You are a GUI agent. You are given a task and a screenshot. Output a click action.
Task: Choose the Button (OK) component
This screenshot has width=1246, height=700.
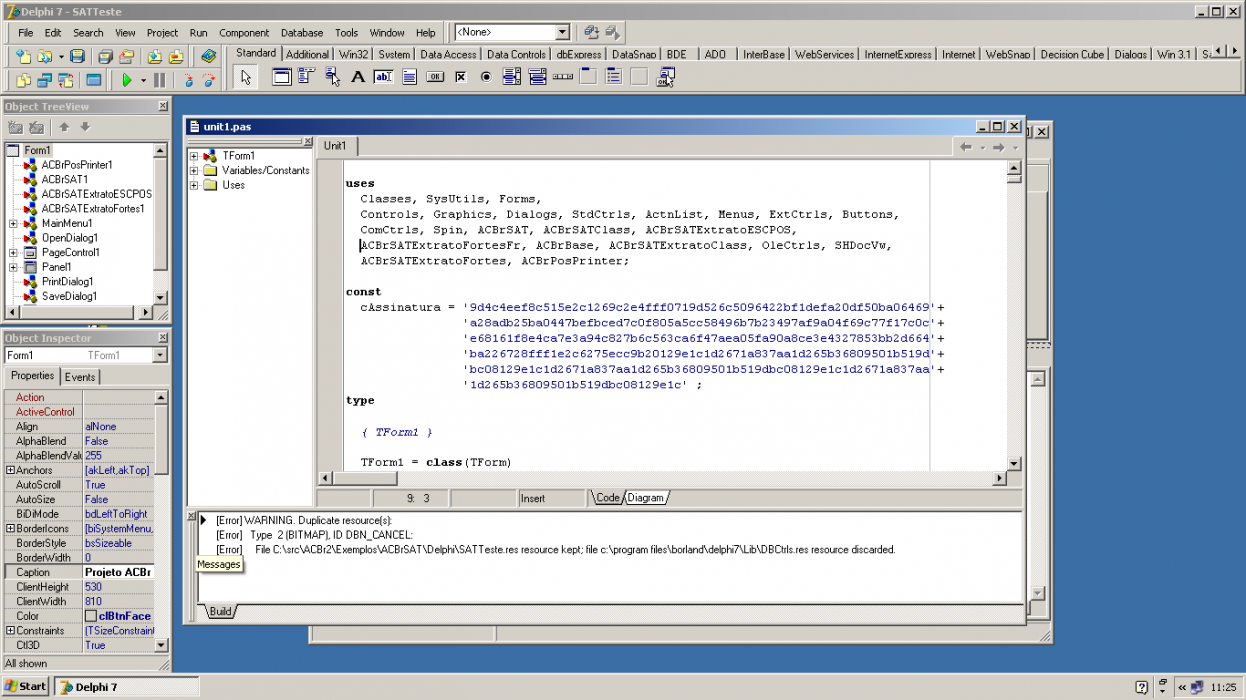tap(435, 77)
